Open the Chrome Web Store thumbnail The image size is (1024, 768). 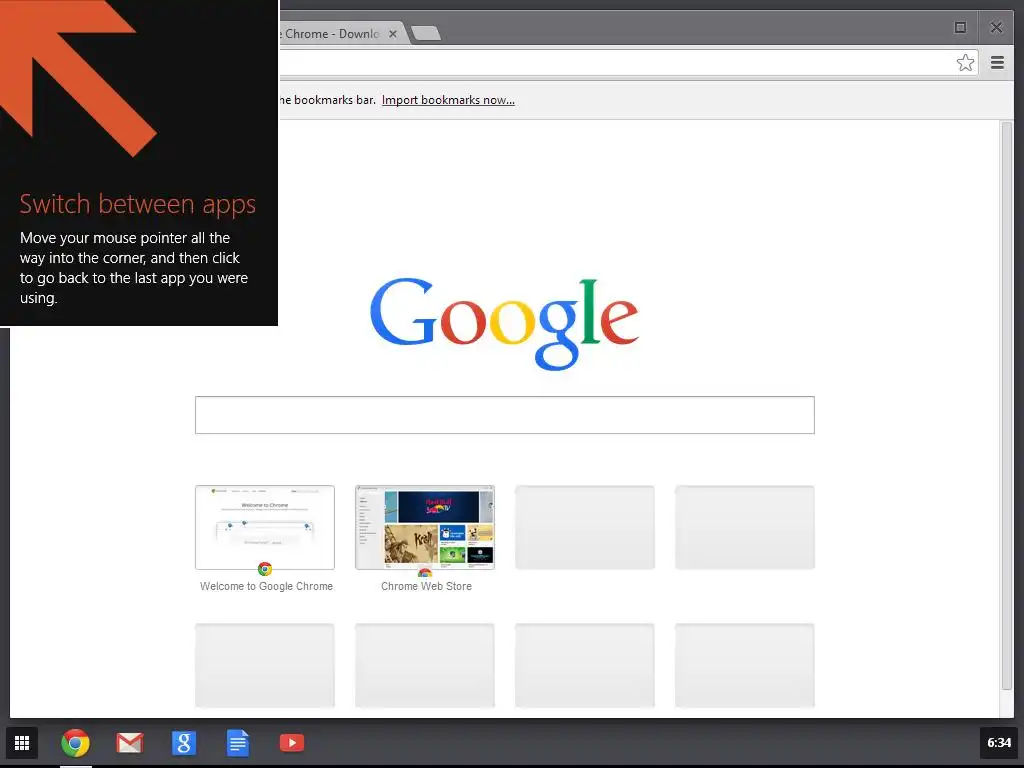(x=425, y=527)
